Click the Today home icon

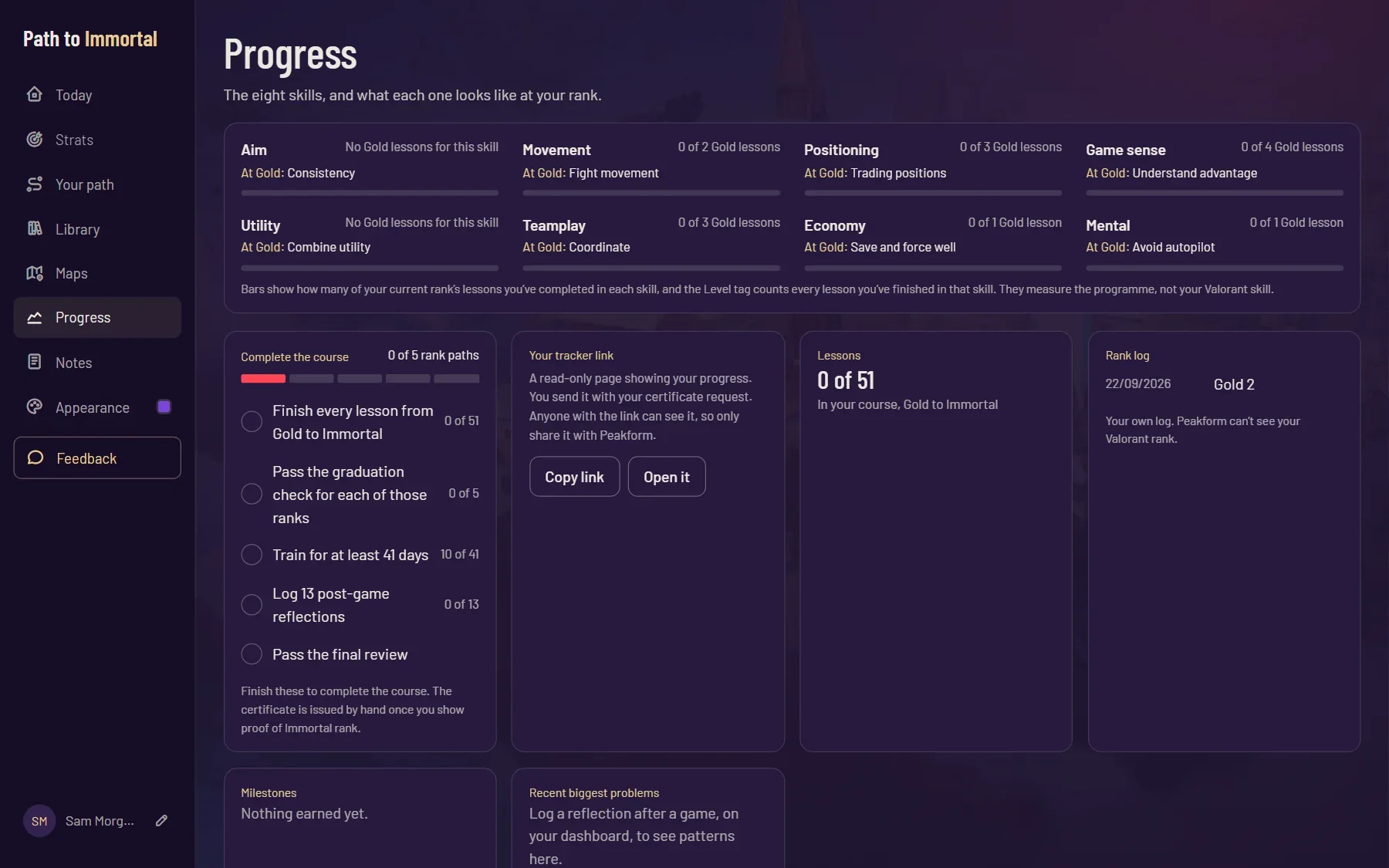[x=35, y=94]
